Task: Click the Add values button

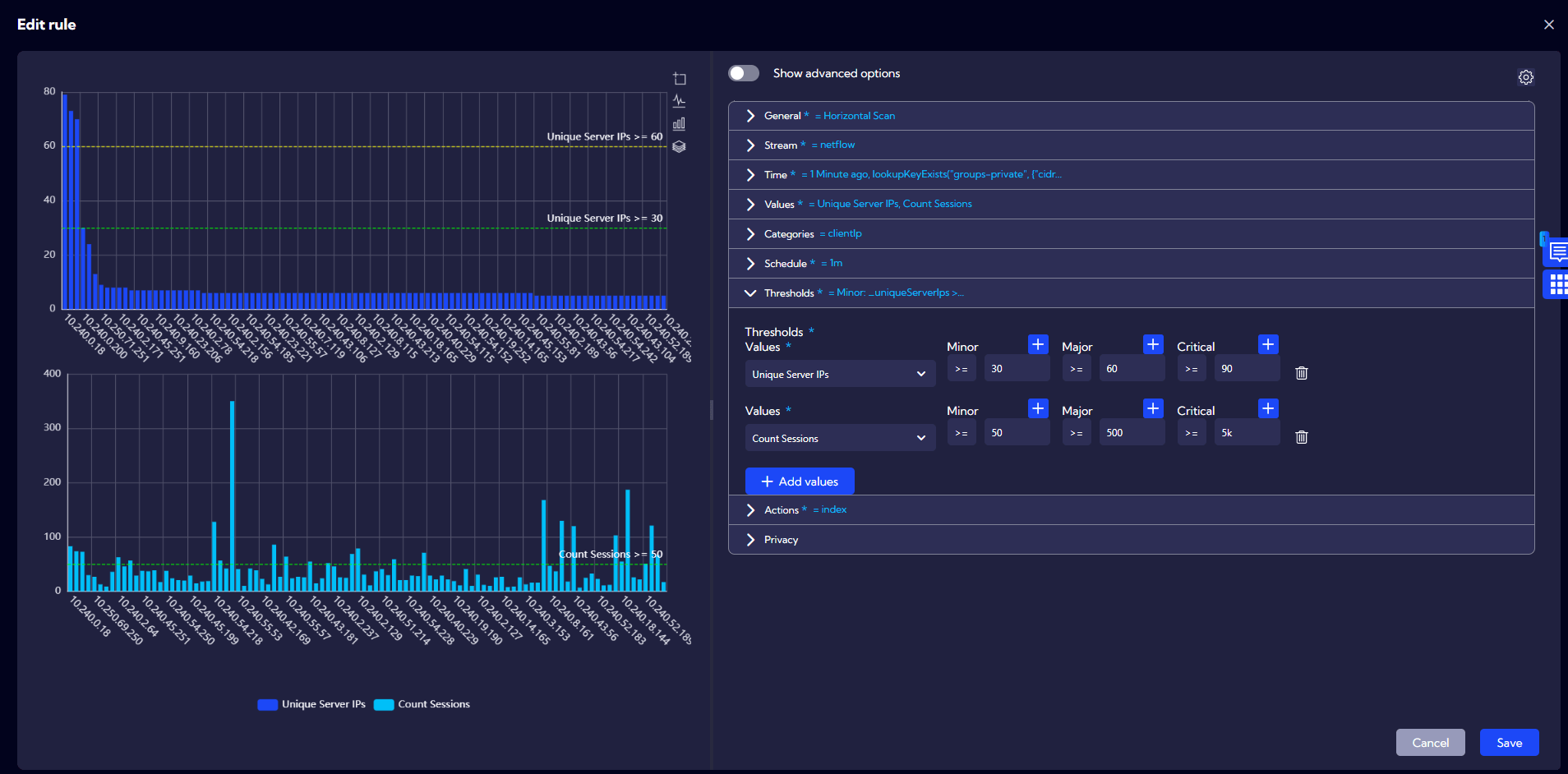Action: [799, 481]
